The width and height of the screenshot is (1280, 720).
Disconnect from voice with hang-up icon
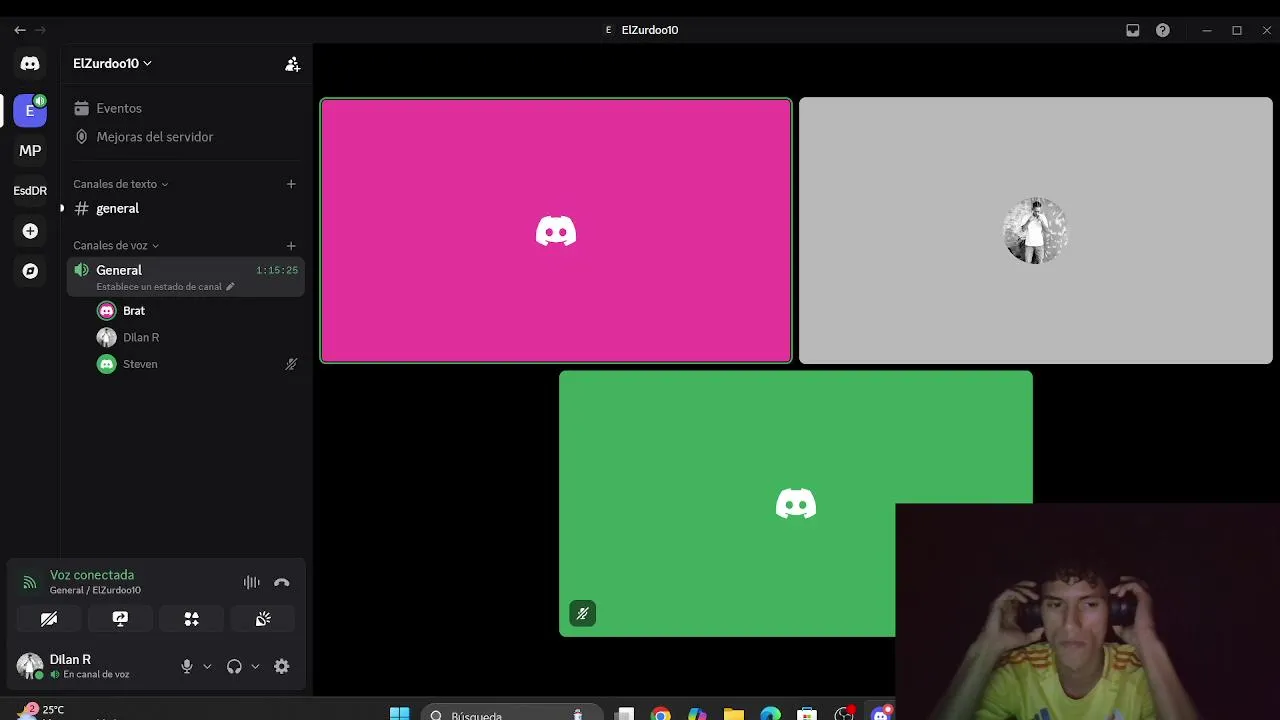click(x=282, y=582)
